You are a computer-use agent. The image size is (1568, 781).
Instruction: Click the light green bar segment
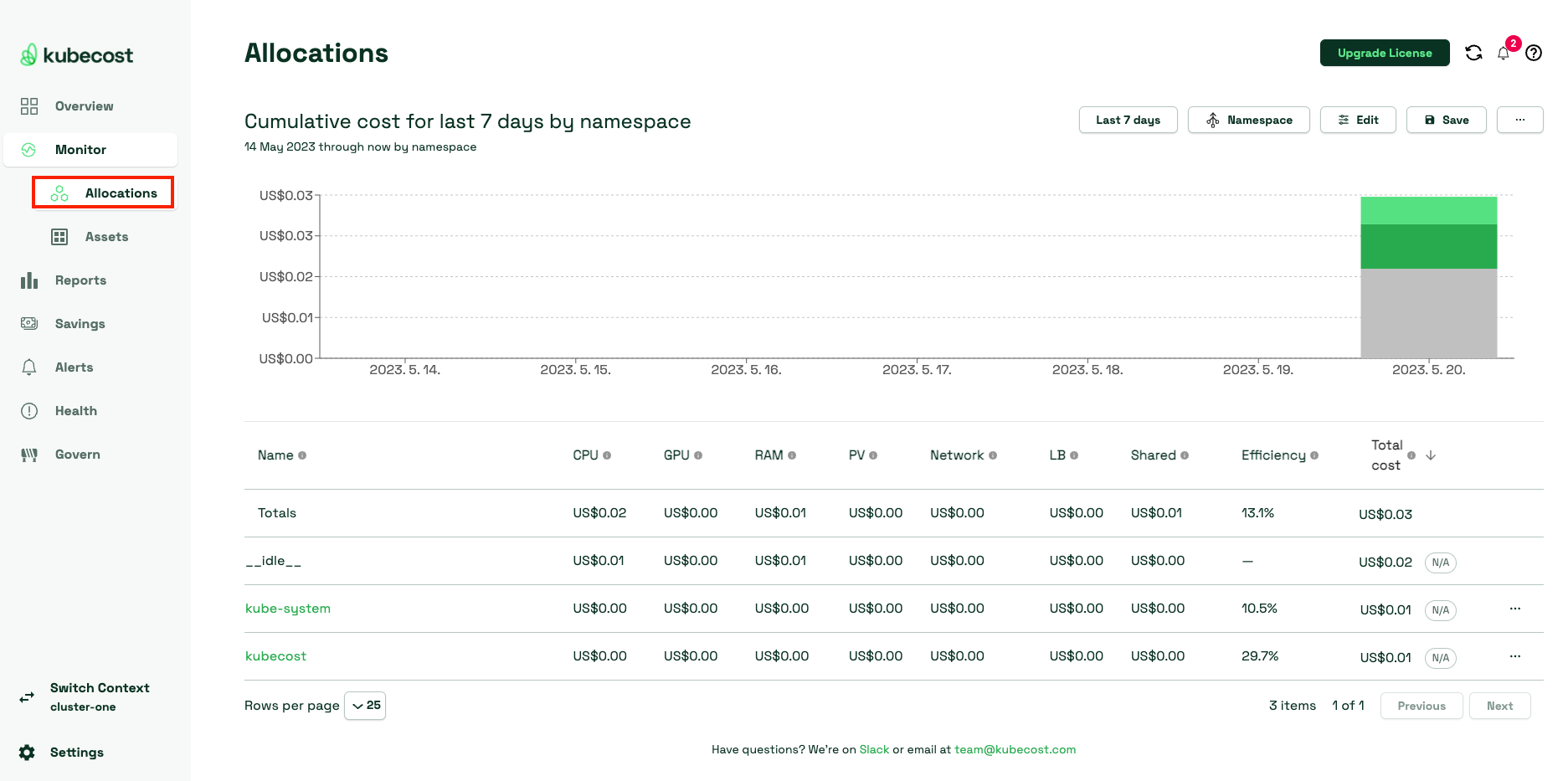click(x=1428, y=210)
